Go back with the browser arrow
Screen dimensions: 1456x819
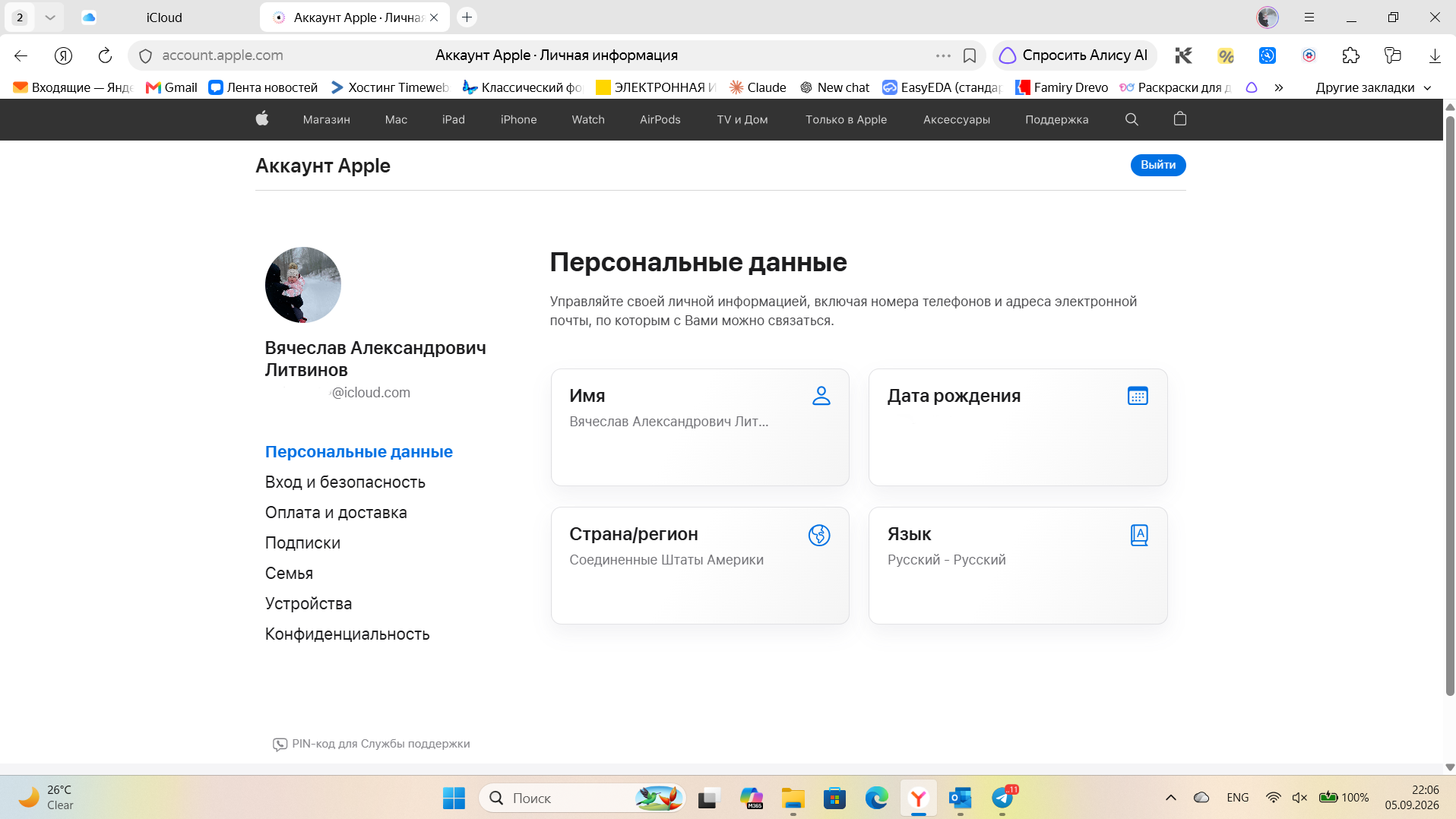(21, 55)
